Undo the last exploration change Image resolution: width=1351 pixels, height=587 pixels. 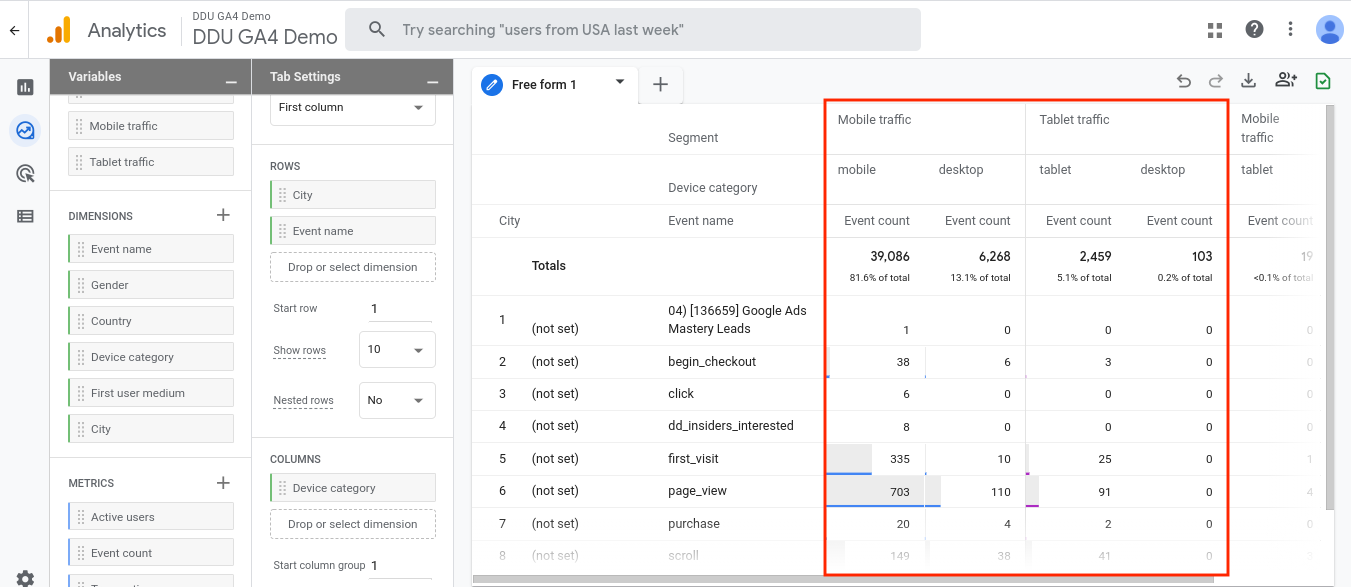point(1184,82)
